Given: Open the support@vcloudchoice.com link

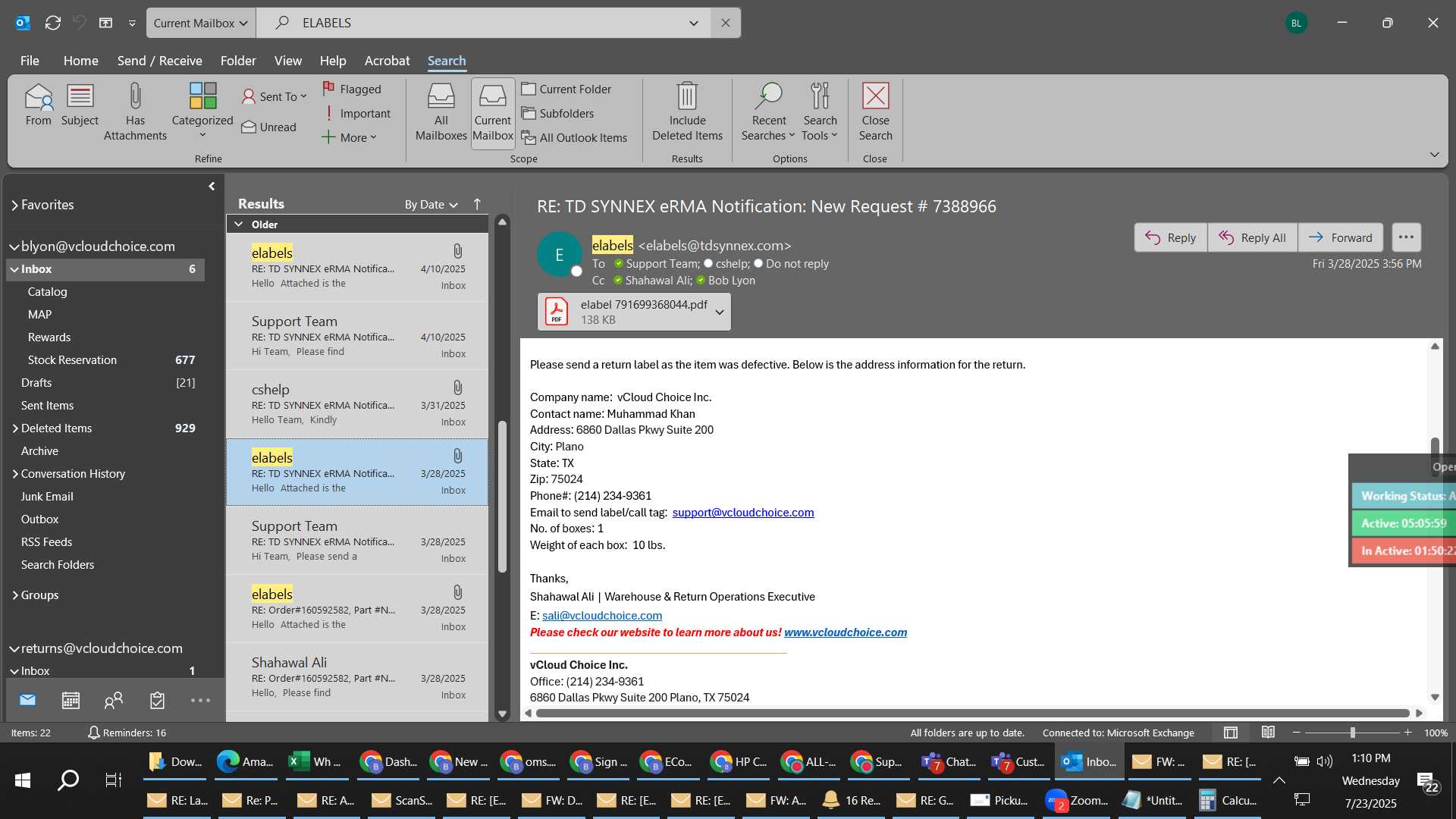Looking at the screenshot, I should [x=742, y=512].
